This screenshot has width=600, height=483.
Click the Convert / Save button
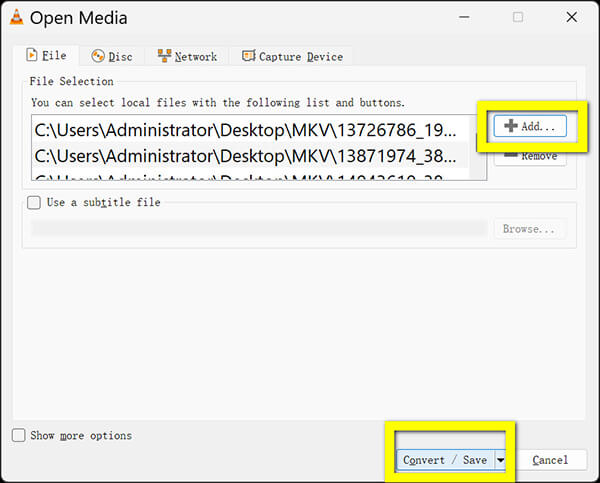tap(445, 460)
